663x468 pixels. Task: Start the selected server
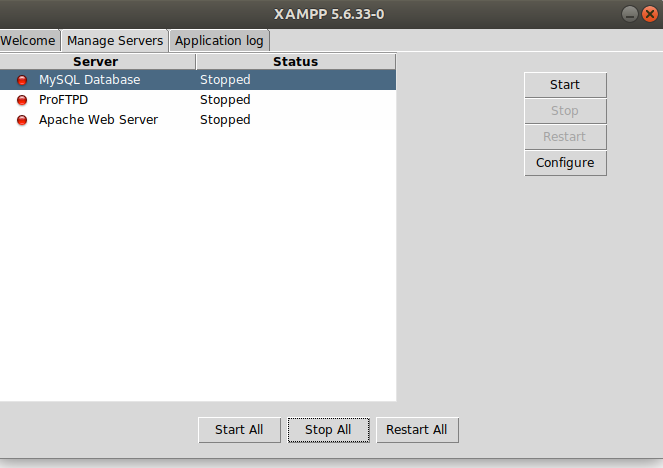click(565, 85)
